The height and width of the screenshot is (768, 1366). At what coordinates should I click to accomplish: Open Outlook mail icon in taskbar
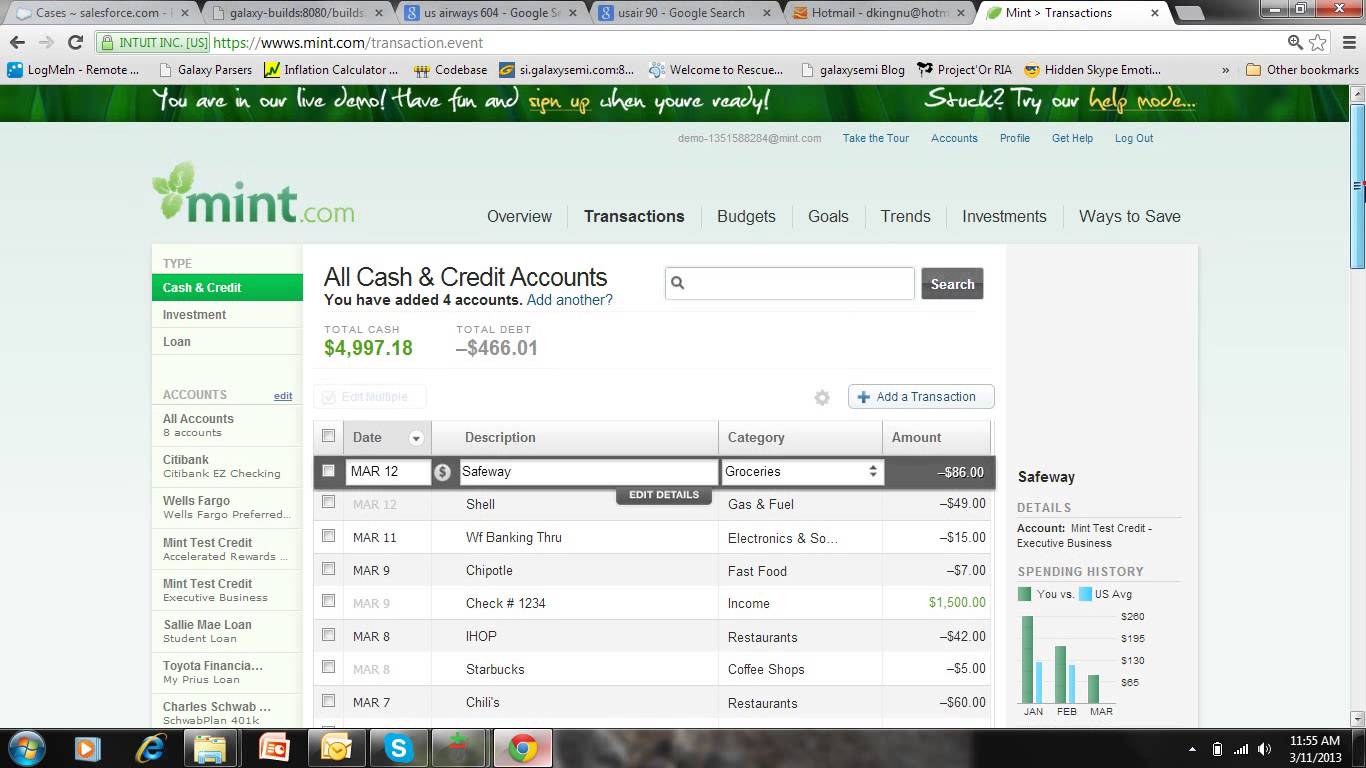(x=337, y=748)
